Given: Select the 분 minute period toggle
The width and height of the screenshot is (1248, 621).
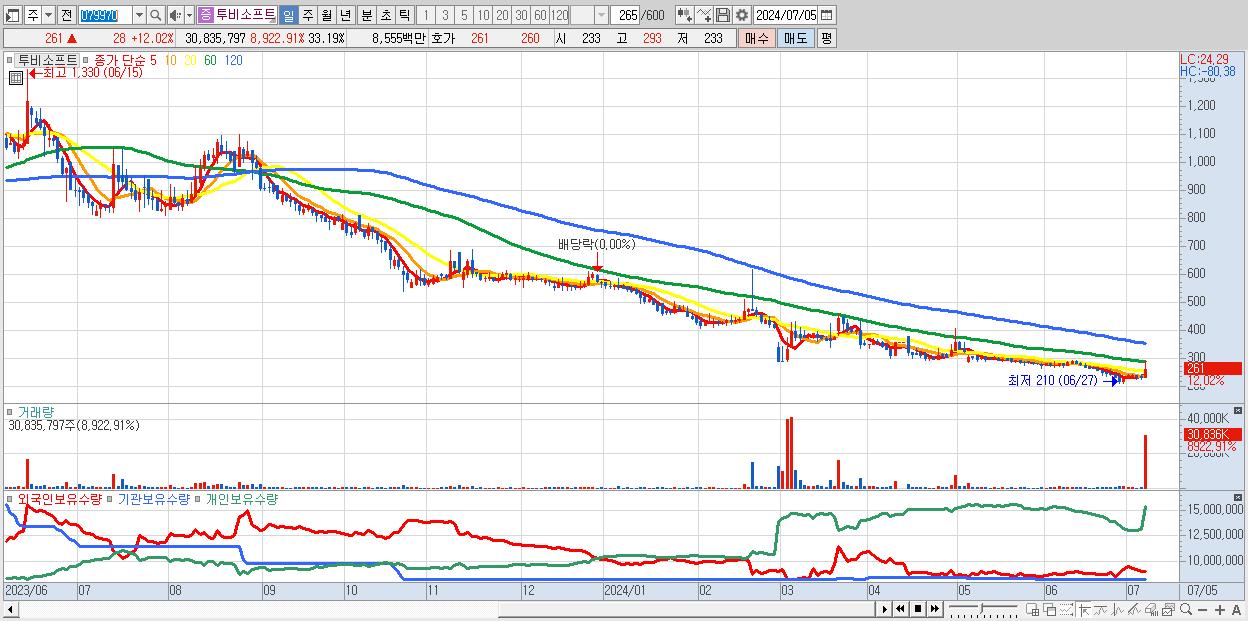Looking at the screenshot, I should 366,15.
